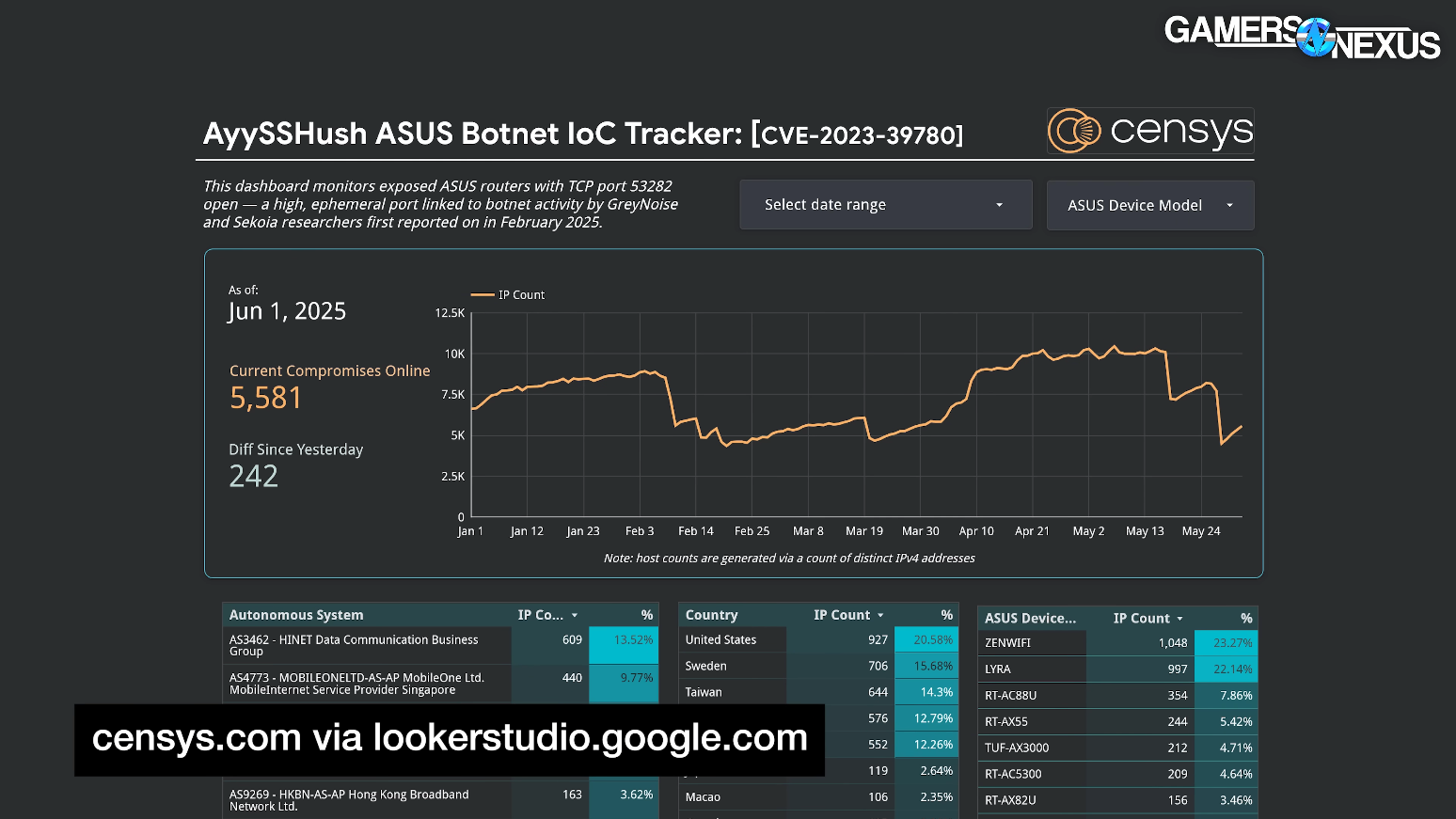Select the Taiwan country row
Image resolution: width=1456 pixels, height=819 pixels.
pos(818,692)
